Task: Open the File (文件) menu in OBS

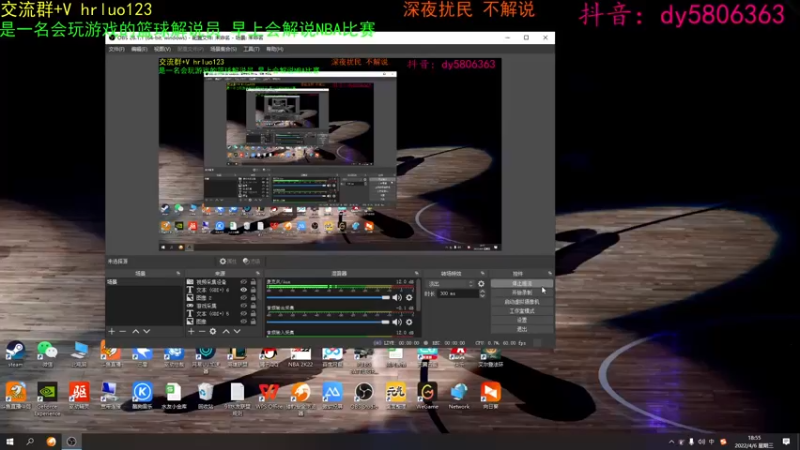Action: (116, 49)
